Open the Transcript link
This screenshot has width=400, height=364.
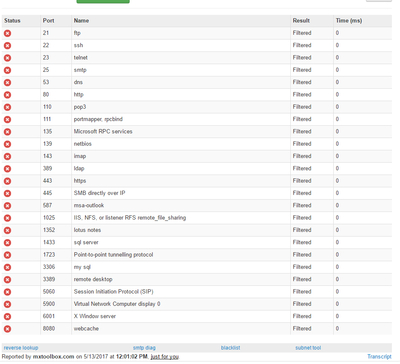click(379, 356)
